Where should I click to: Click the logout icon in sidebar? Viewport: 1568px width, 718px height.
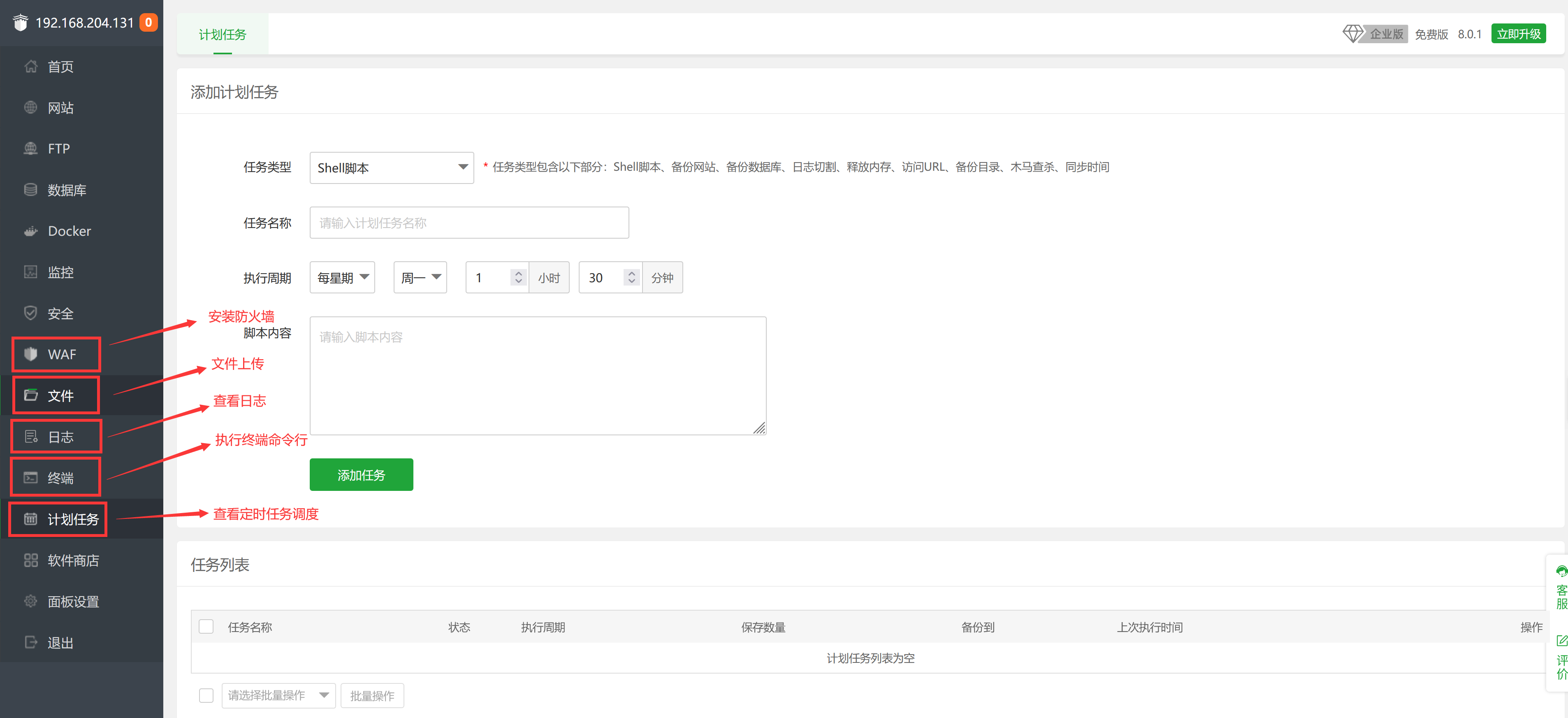pos(30,642)
